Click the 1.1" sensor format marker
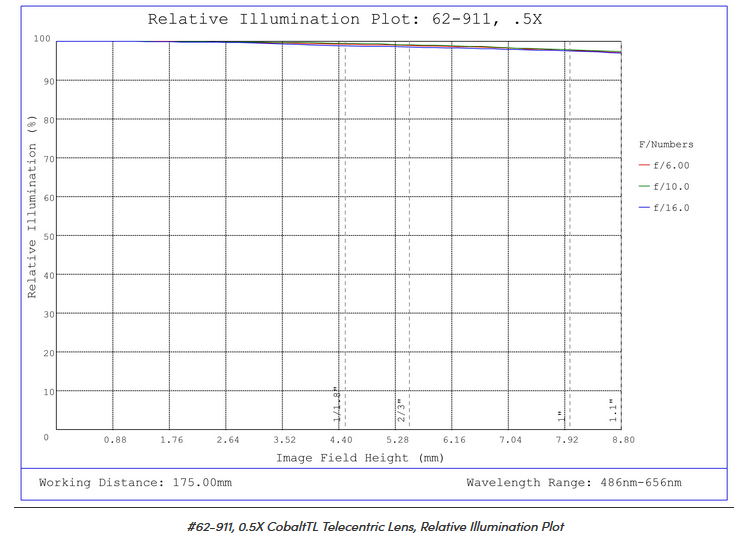The image size is (746, 538). tap(612, 411)
